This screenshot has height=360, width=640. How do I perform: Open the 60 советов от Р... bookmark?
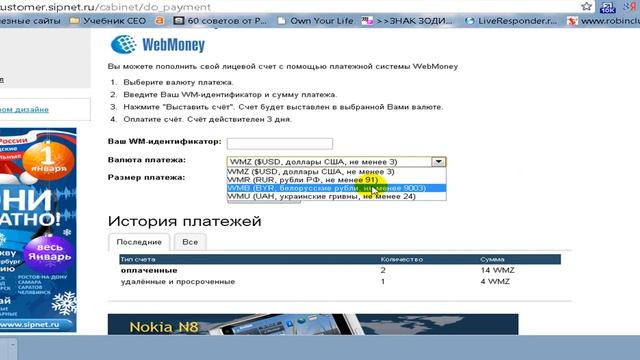point(220,20)
